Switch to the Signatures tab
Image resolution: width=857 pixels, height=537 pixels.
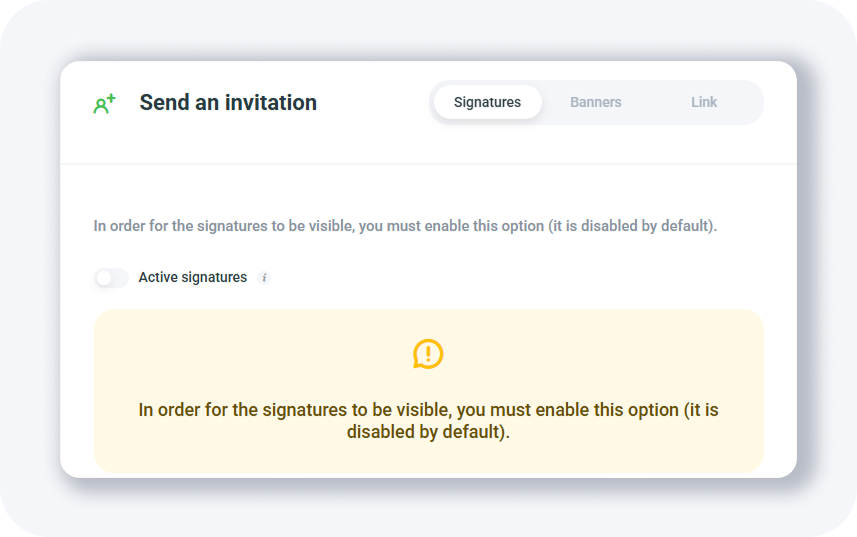[487, 102]
